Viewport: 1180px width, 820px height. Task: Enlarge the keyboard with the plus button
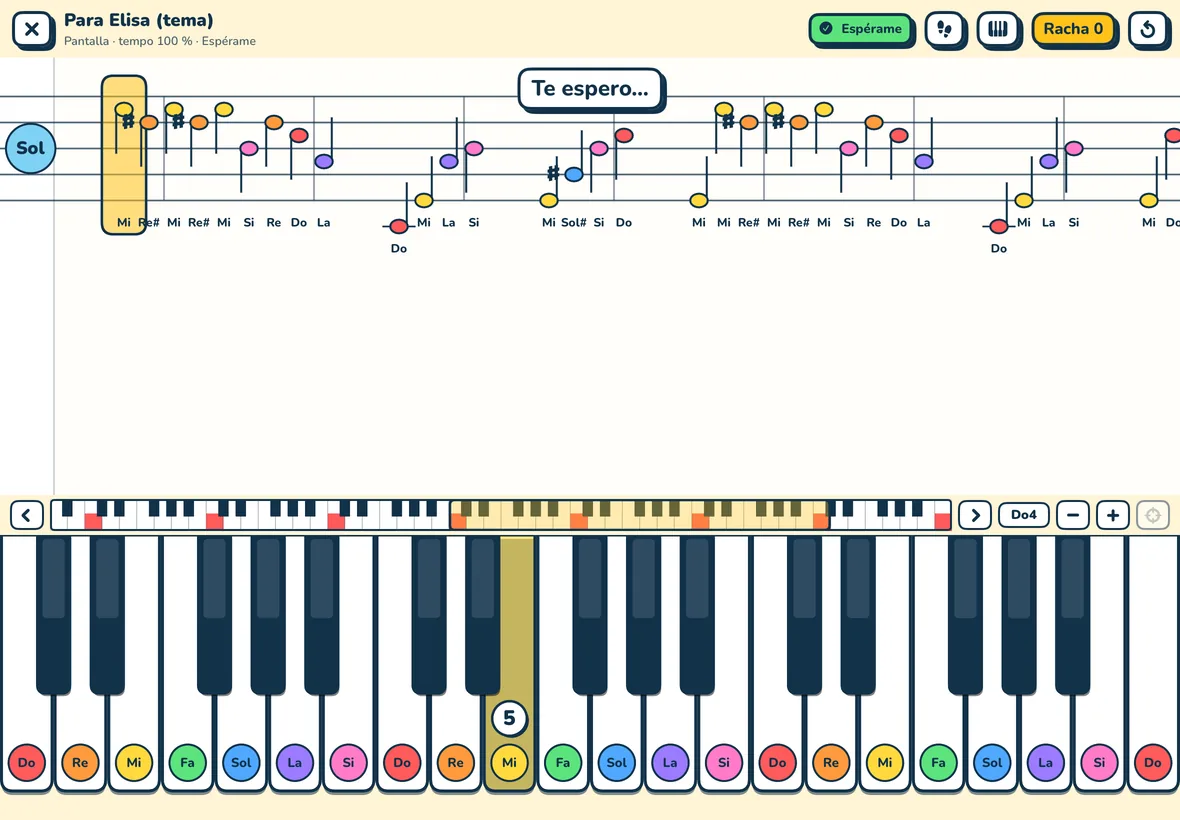[x=1113, y=515]
